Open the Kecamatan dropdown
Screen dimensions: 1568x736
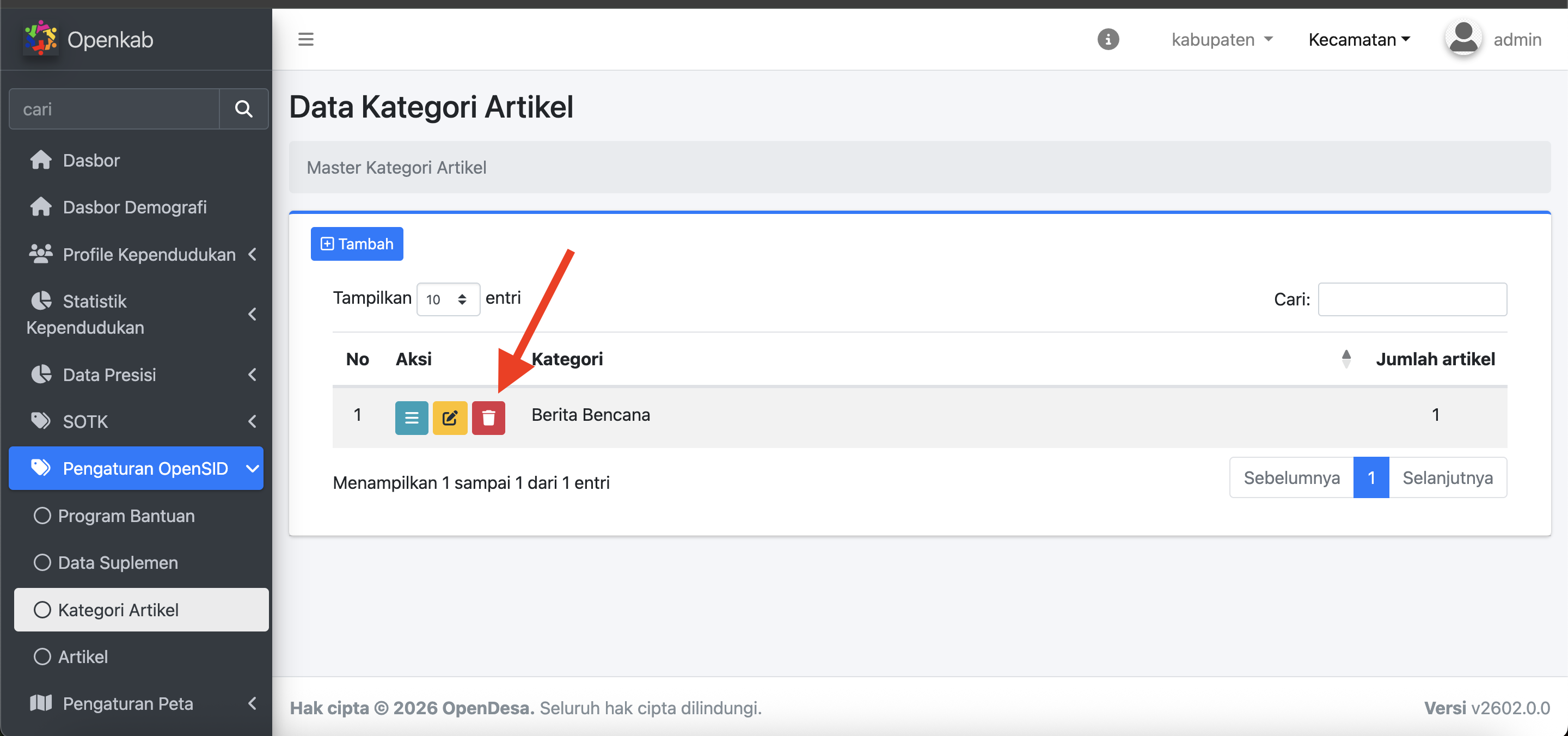(1358, 40)
